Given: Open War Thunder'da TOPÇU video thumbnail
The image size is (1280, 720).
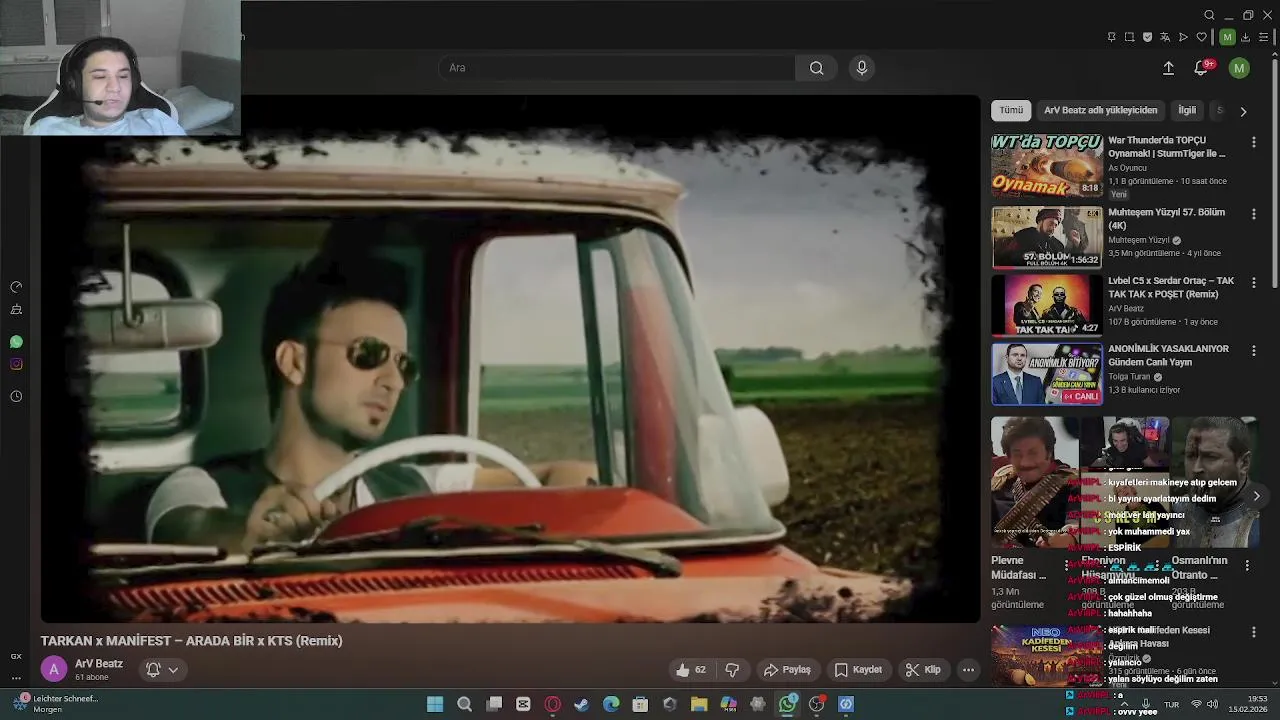Looking at the screenshot, I should click(x=1047, y=166).
